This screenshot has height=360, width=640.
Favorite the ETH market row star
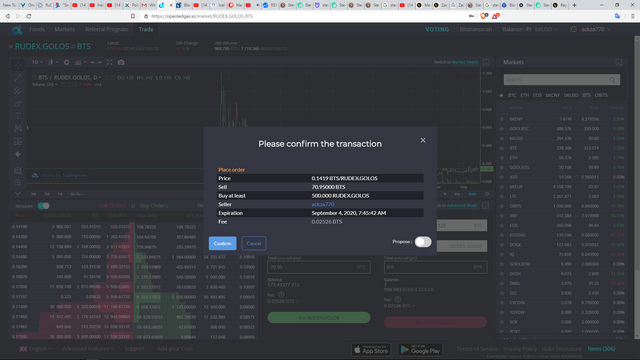coord(502,158)
